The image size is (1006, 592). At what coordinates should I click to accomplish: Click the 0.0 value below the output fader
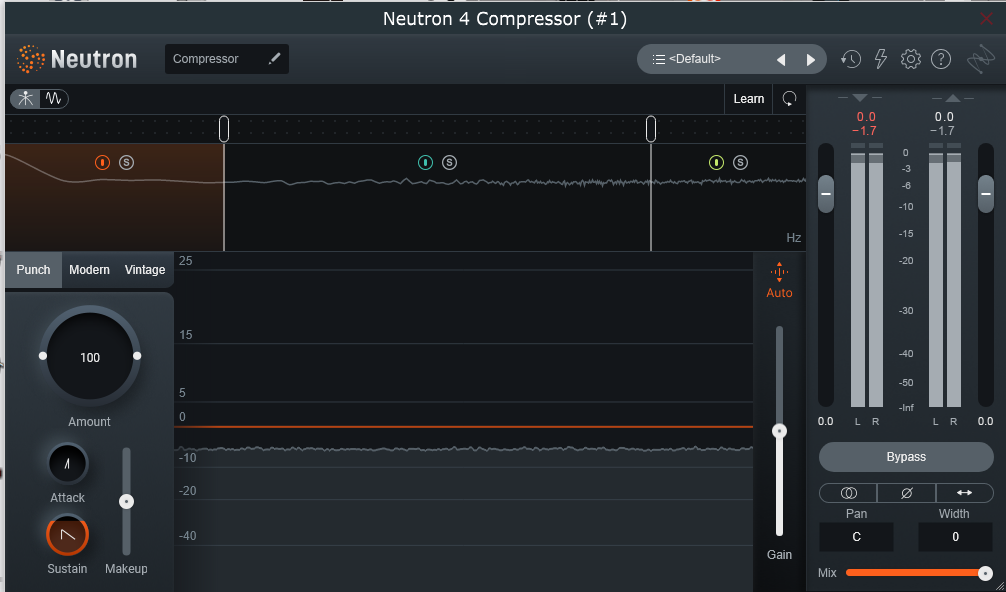(x=985, y=421)
